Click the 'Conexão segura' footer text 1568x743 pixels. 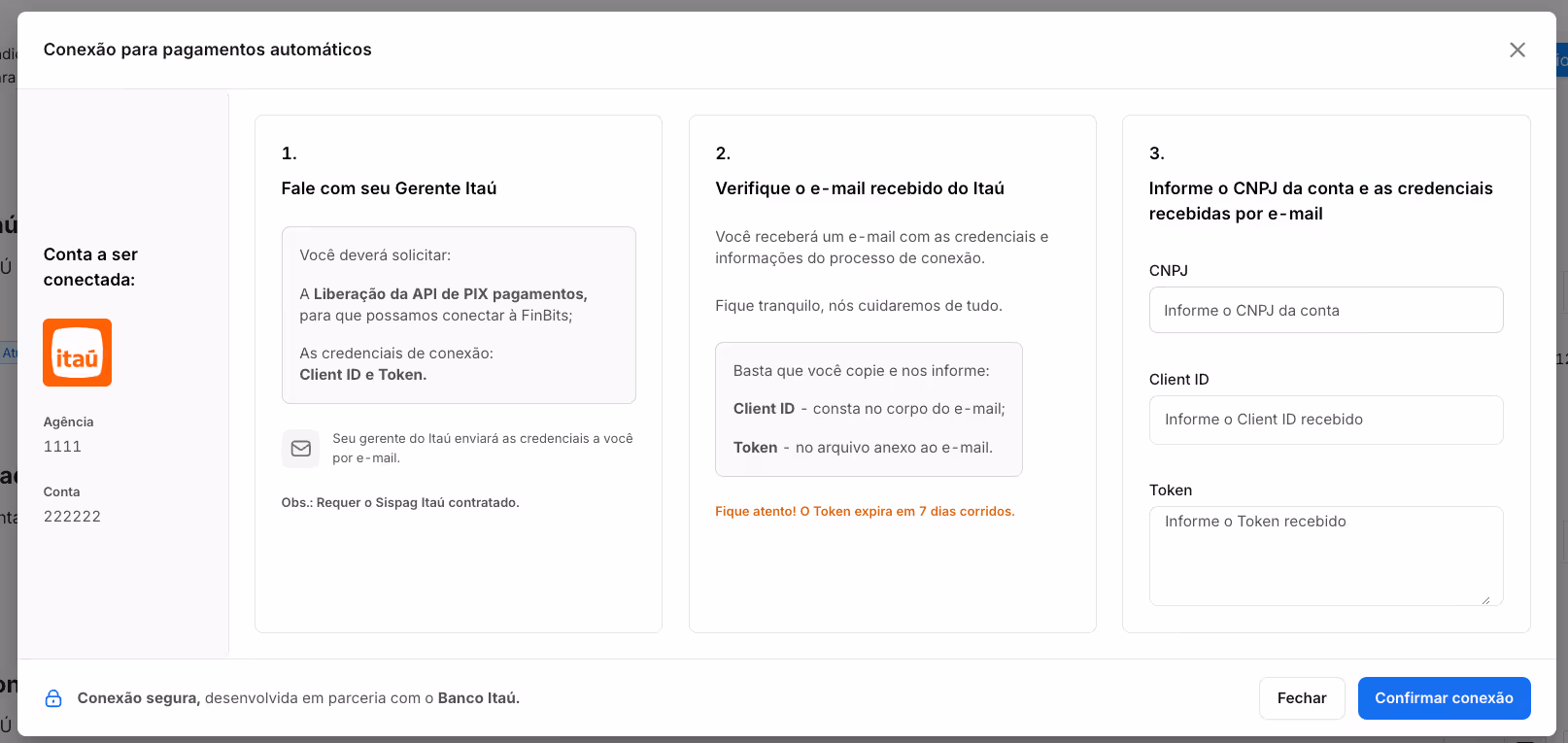point(139,698)
